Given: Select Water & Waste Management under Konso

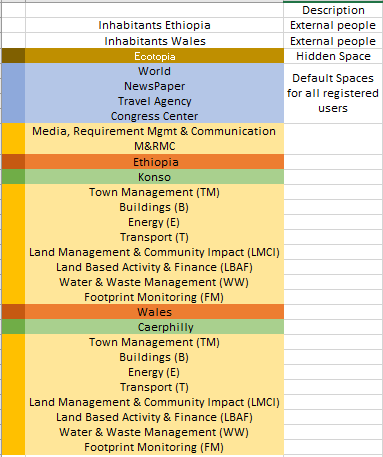Looking at the screenshot, I should point(154,282).
